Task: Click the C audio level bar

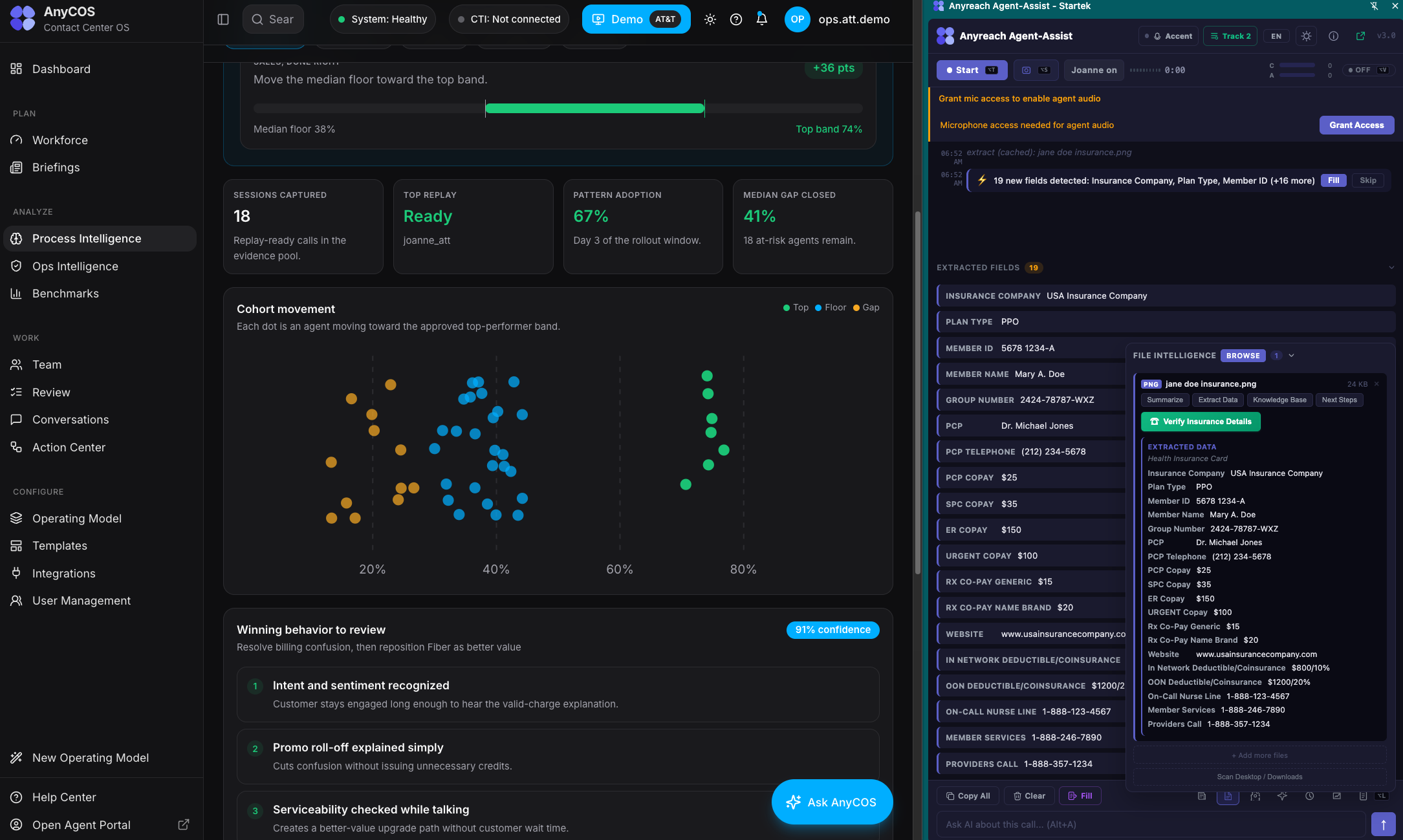Action: point(1296,65)
